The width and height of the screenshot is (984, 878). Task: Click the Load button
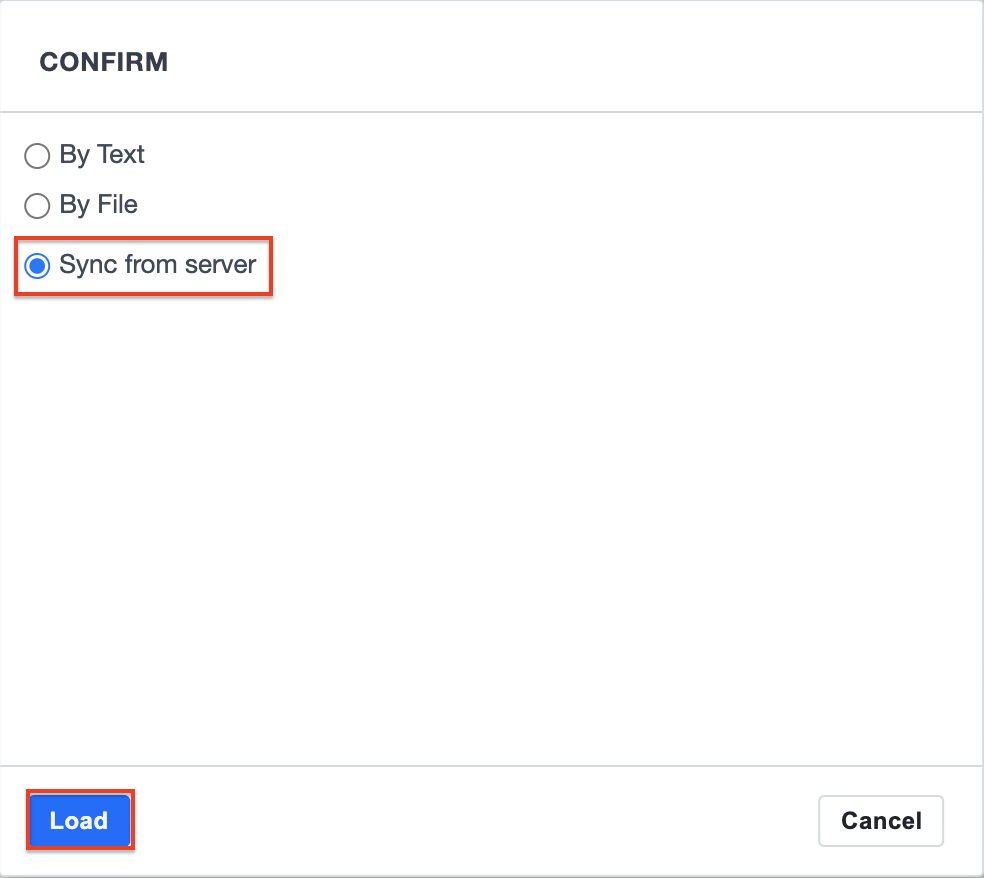pos(80,820)
